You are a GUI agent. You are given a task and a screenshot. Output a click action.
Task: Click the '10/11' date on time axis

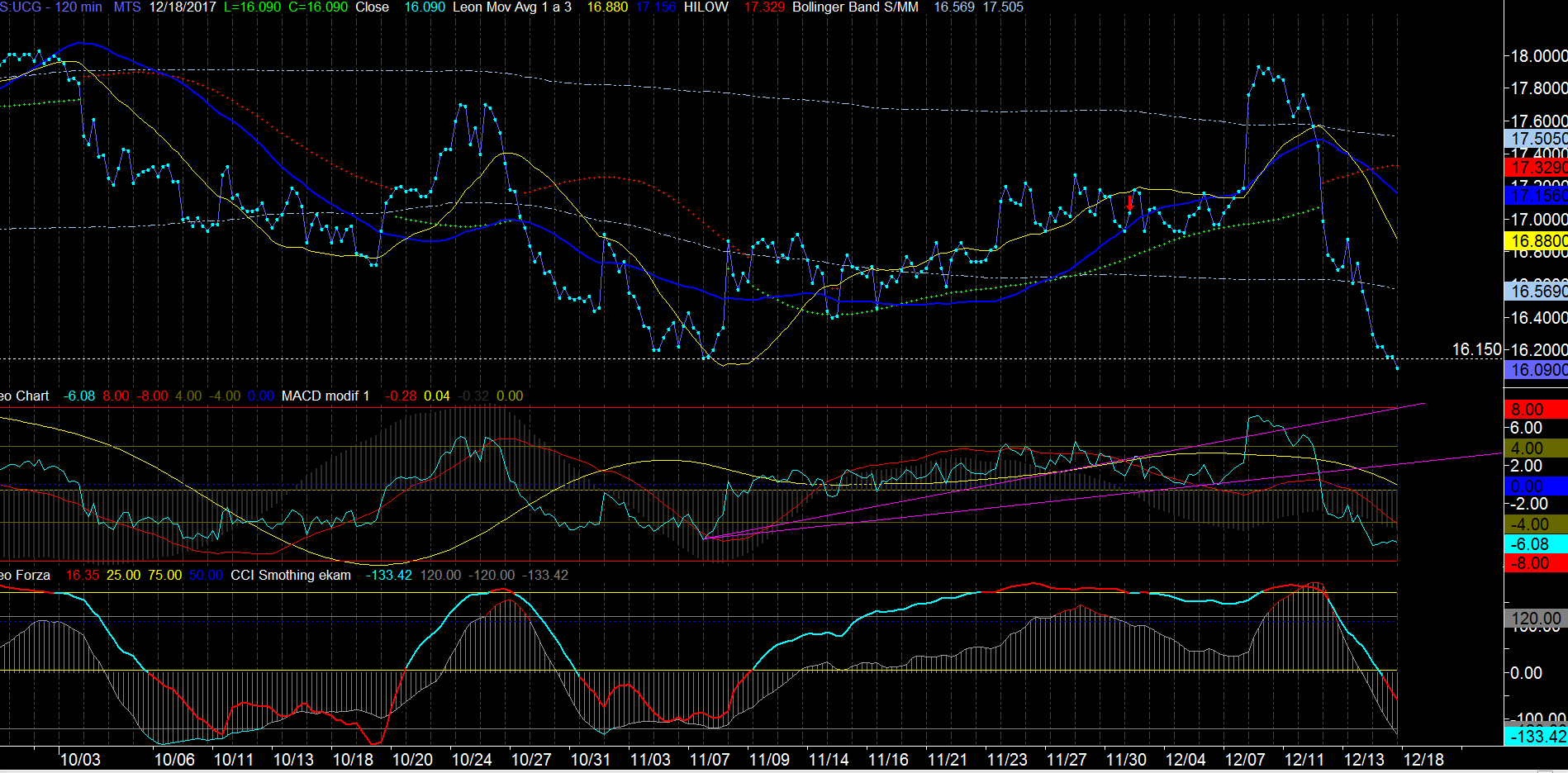234,760
